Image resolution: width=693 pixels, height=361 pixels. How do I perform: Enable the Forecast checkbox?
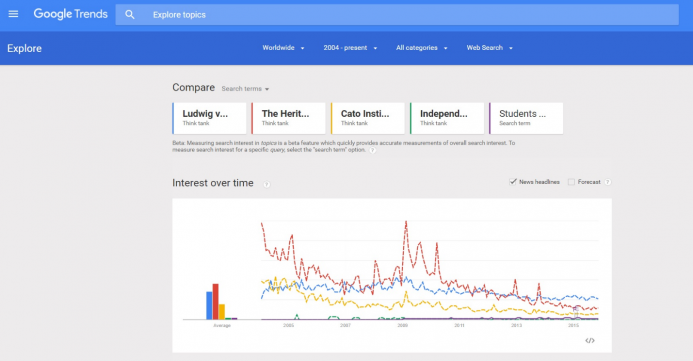click(571, 182)
